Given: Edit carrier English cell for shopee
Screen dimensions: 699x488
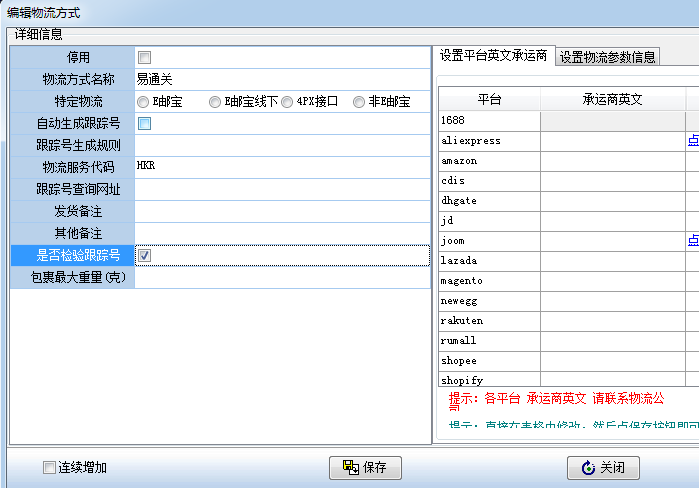Looking at the screenshot, I should click(x=613, y=361).
